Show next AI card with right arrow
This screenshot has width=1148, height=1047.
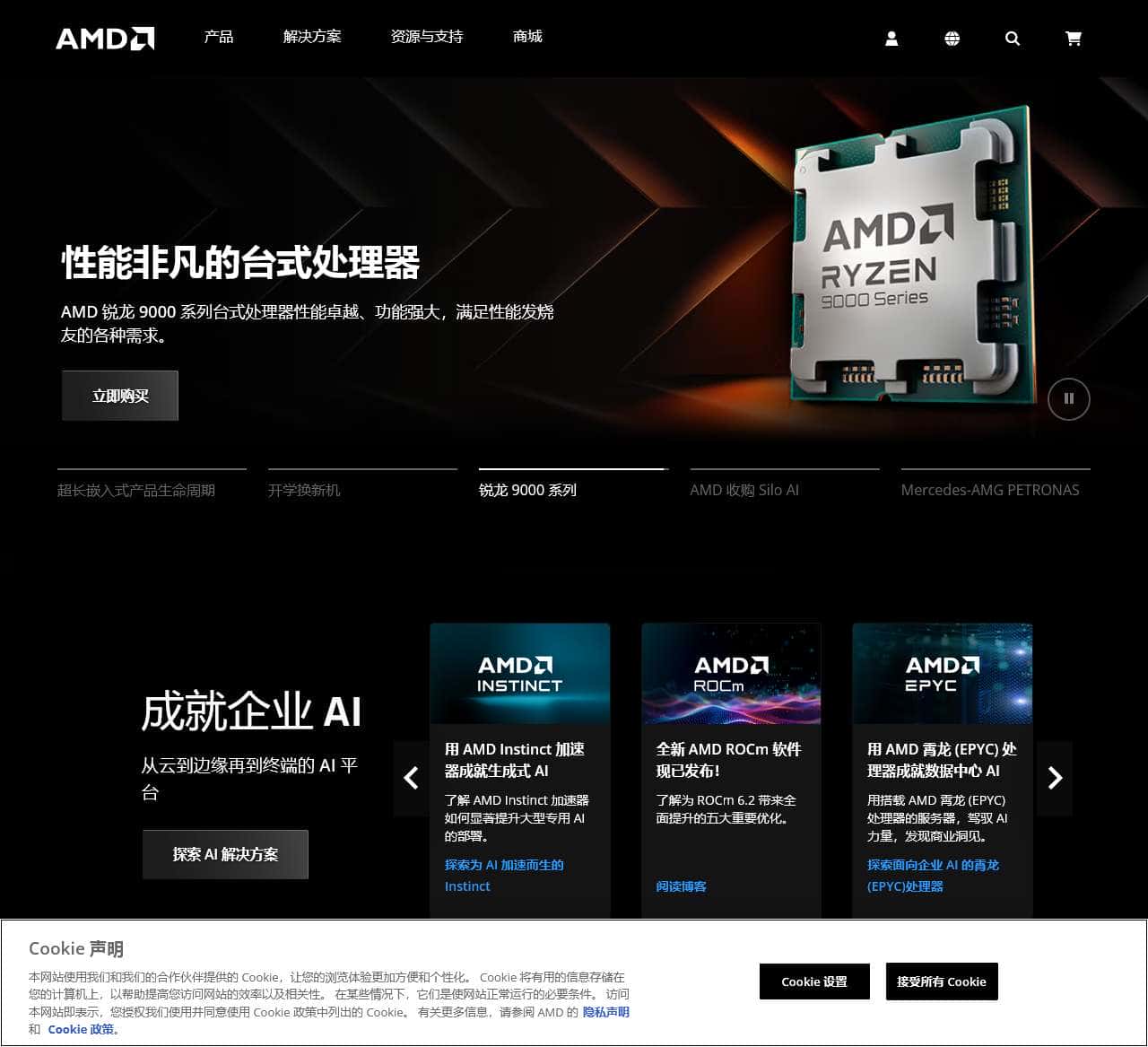click(x=1055, y=778)
